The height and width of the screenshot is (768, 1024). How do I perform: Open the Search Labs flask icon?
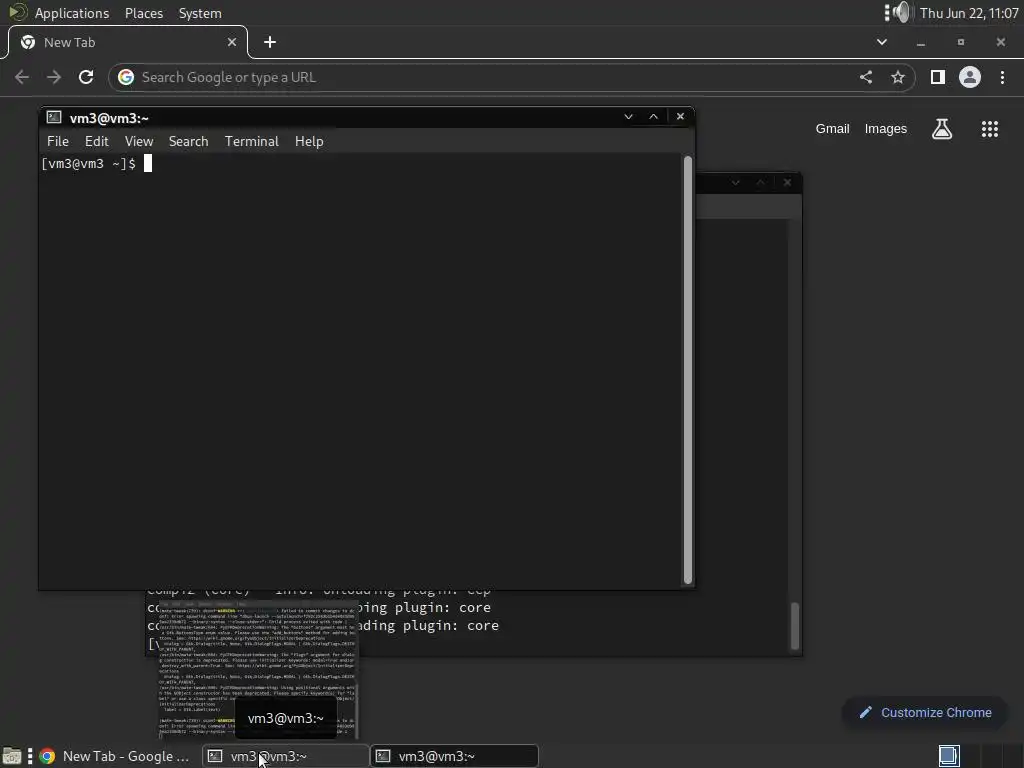(942, 129)
